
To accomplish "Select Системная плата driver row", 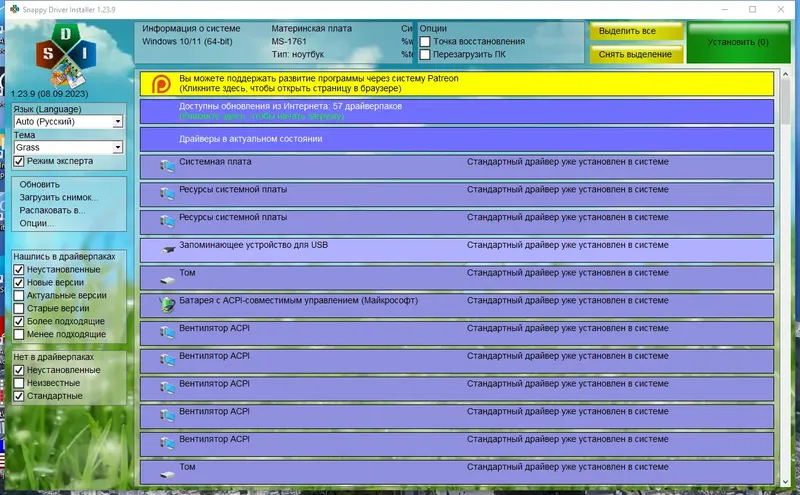I will tap(457, 167).
